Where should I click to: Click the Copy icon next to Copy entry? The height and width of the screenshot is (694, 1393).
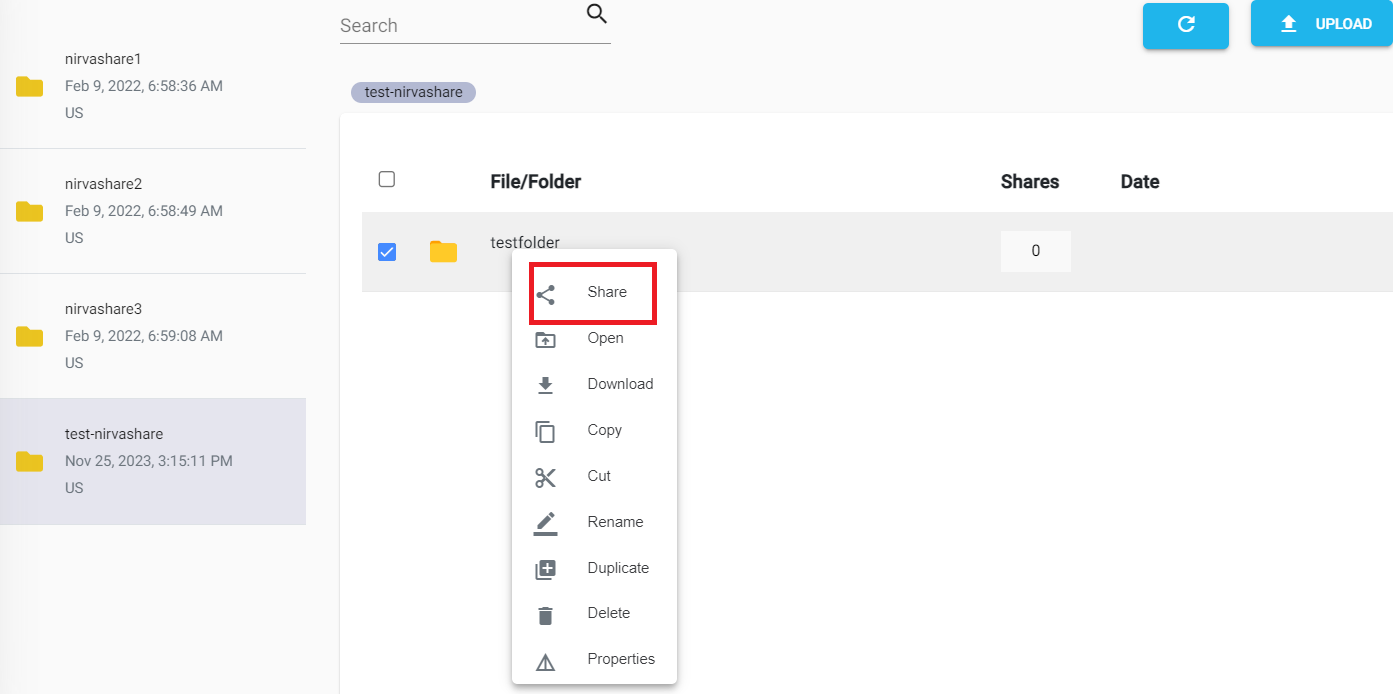click(x=545, y=430)
